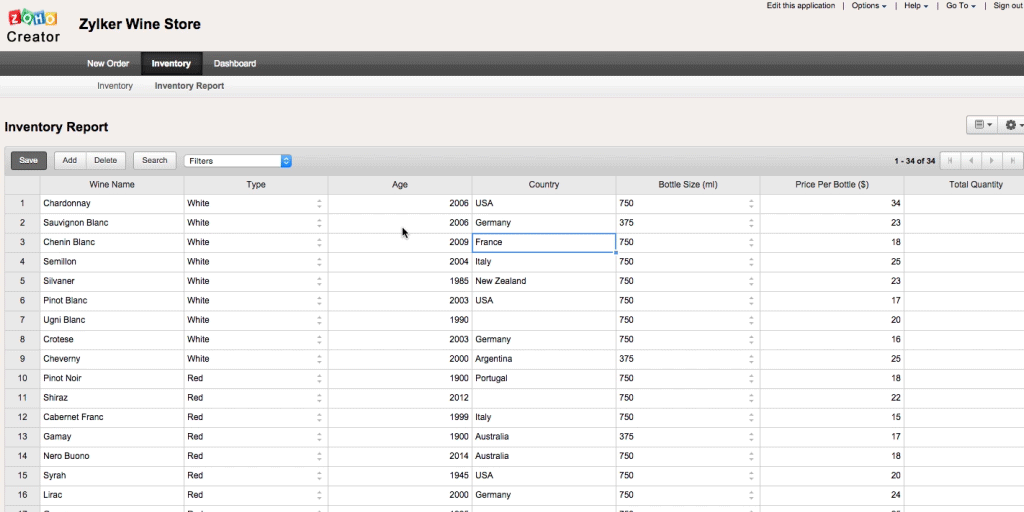Click the Edit this application link
Image resolution: width=1024 pixels, height=512 pixels.
pyautogui.click(x=800, y=6)
